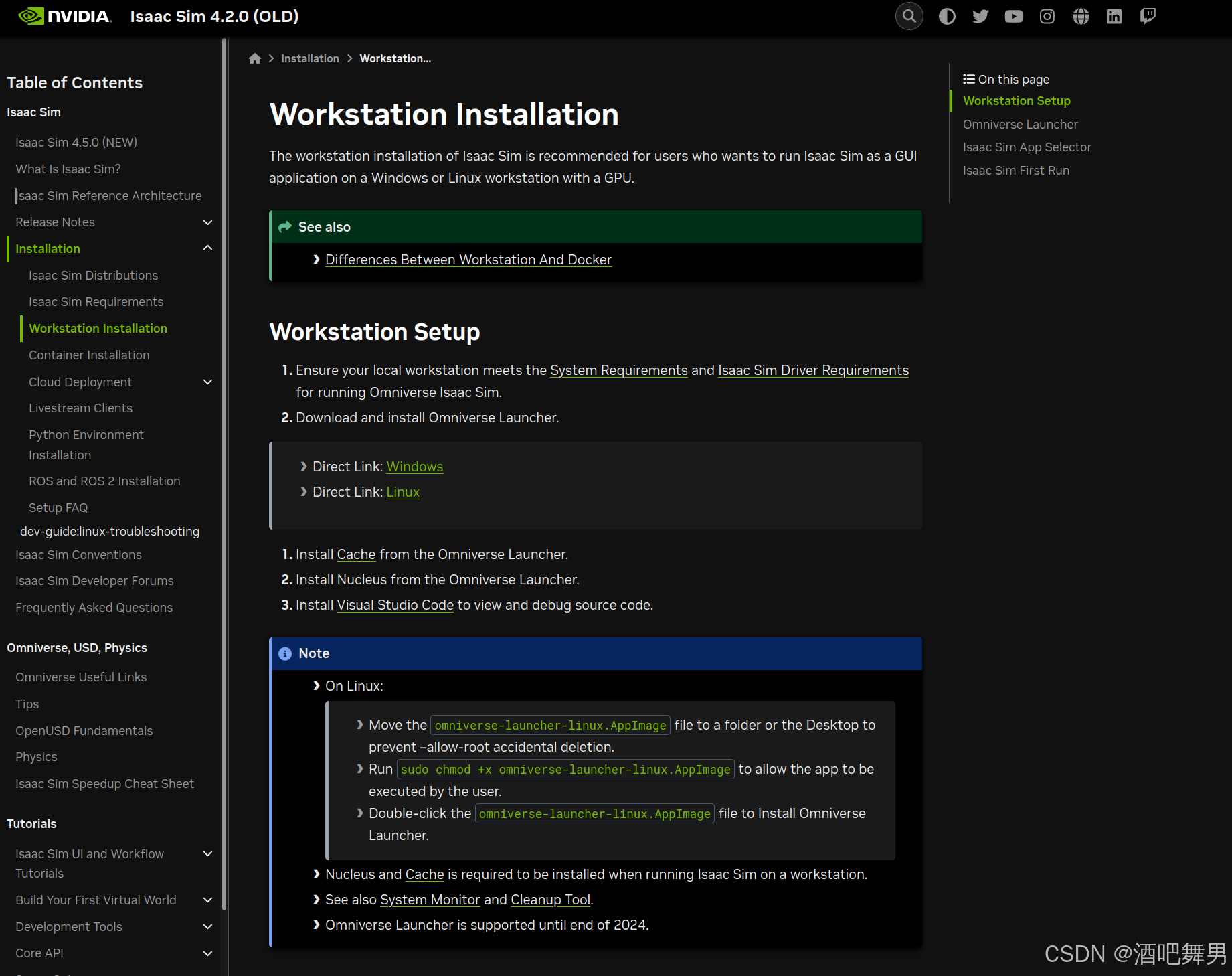
Task: Open Cache link in install step
Action: pos(356,554)
